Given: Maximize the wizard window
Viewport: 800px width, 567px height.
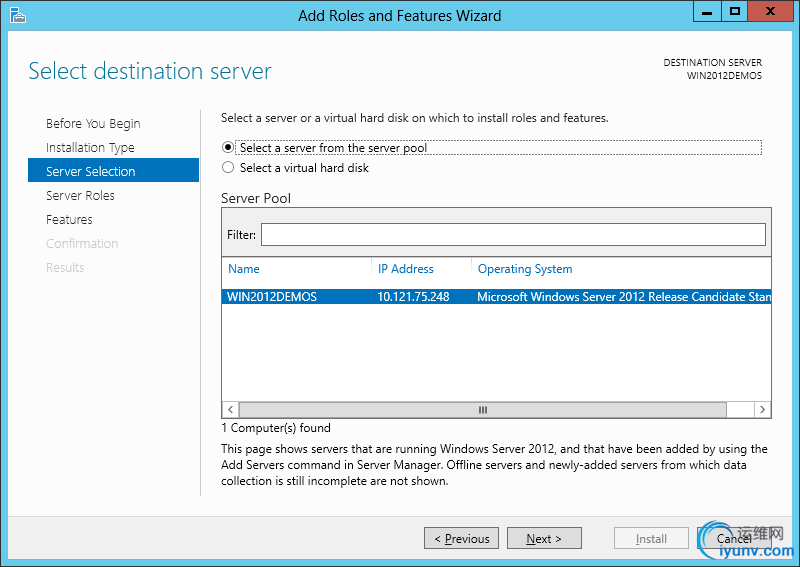Looking at the screenshot, I should pyautogui.click(x=735, y=12).
